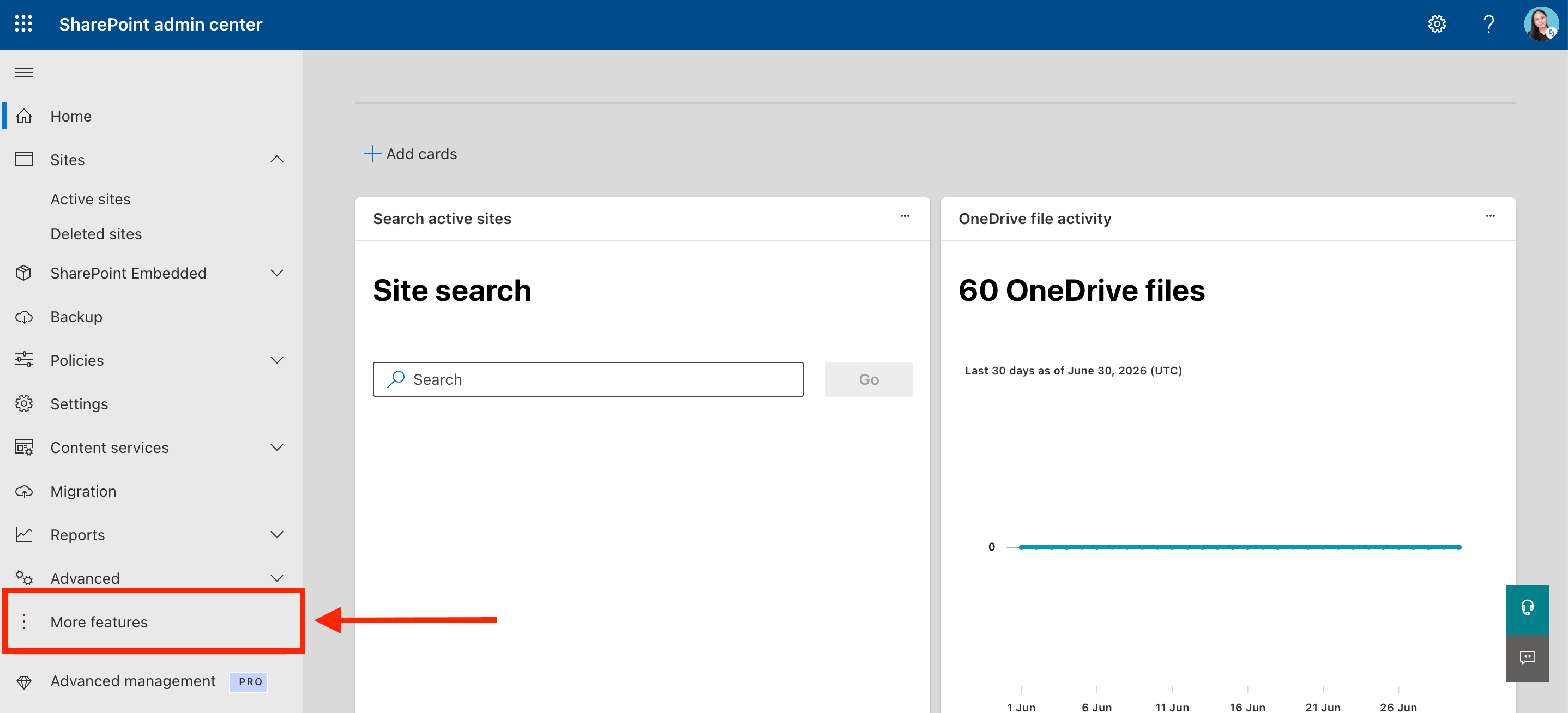Click the 'OneDrive file activity' card title
The height and width of the screenshot is (713, 1568).
(1035, 219)
